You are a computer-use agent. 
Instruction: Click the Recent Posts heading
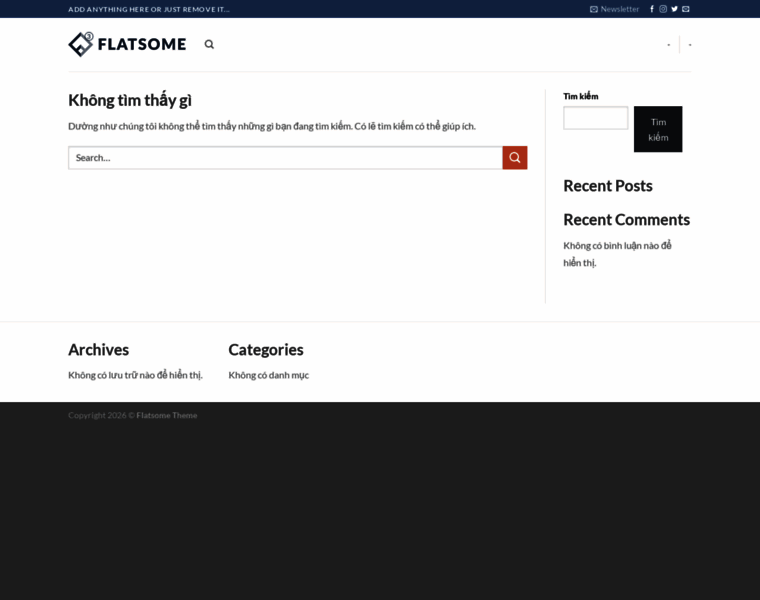click(x=607, y=186)
